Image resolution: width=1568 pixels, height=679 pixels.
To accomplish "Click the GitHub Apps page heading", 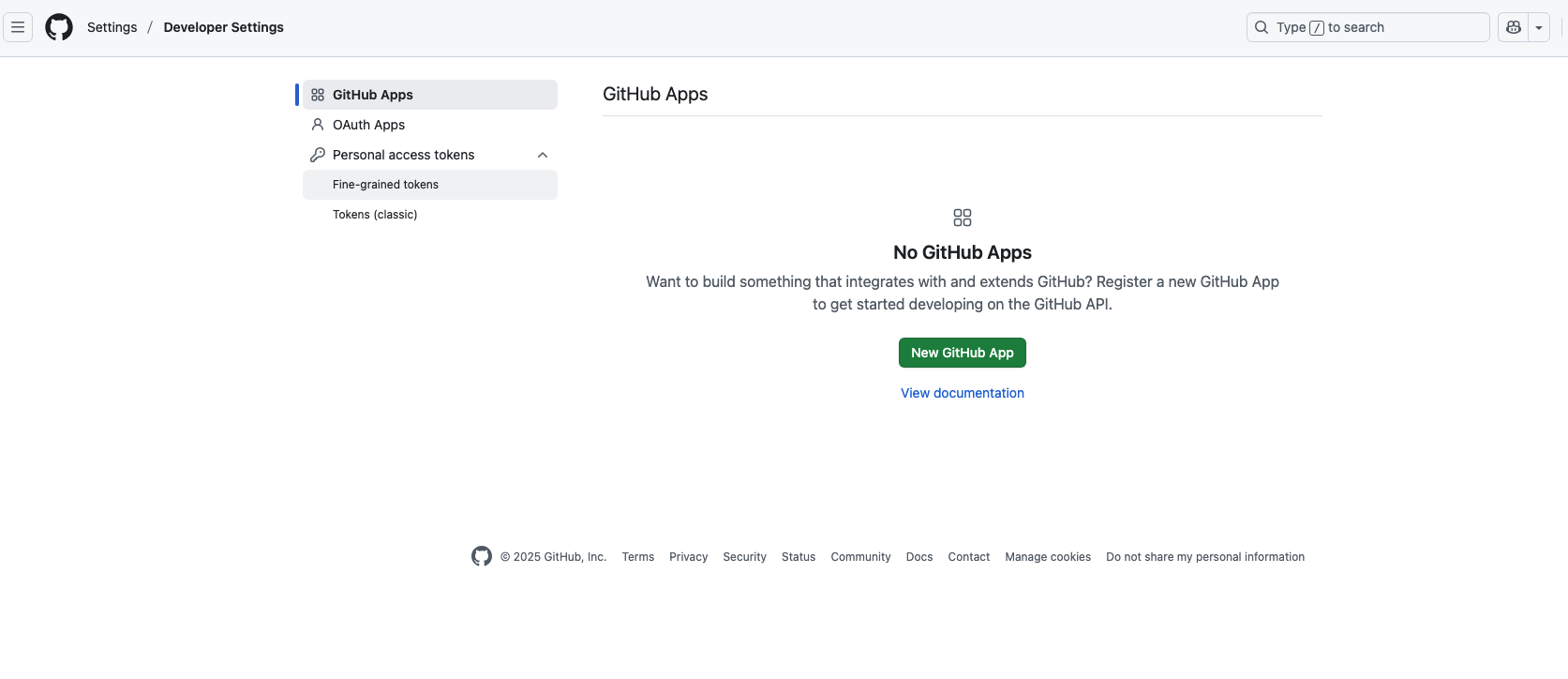I will (x=655, y=94).
